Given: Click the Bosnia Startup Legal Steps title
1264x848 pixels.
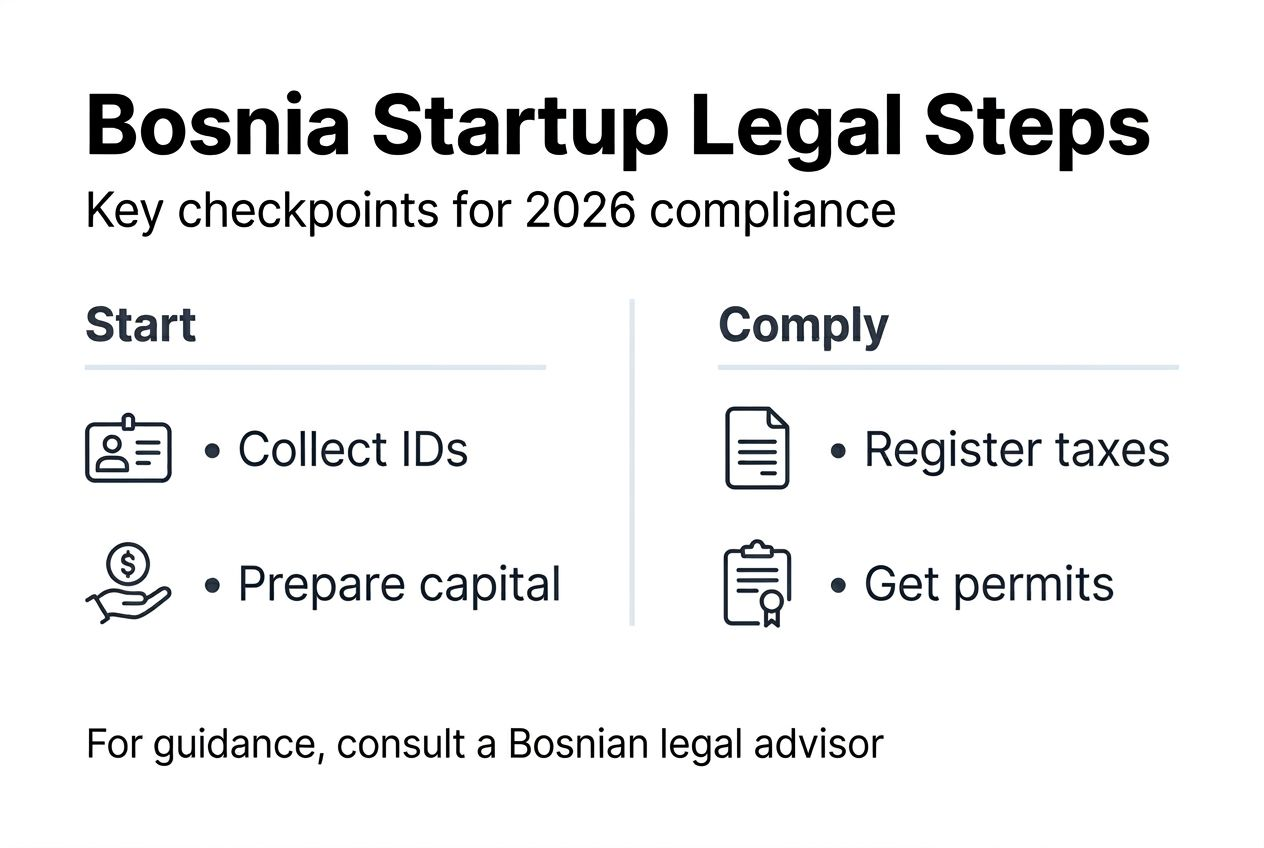Looking at the screenshot, I should [618, 128].
